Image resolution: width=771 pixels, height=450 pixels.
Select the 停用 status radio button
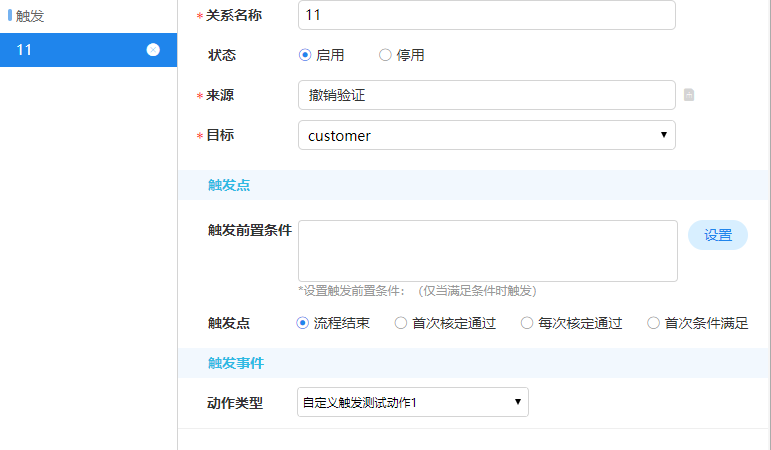tap(385, 55)
